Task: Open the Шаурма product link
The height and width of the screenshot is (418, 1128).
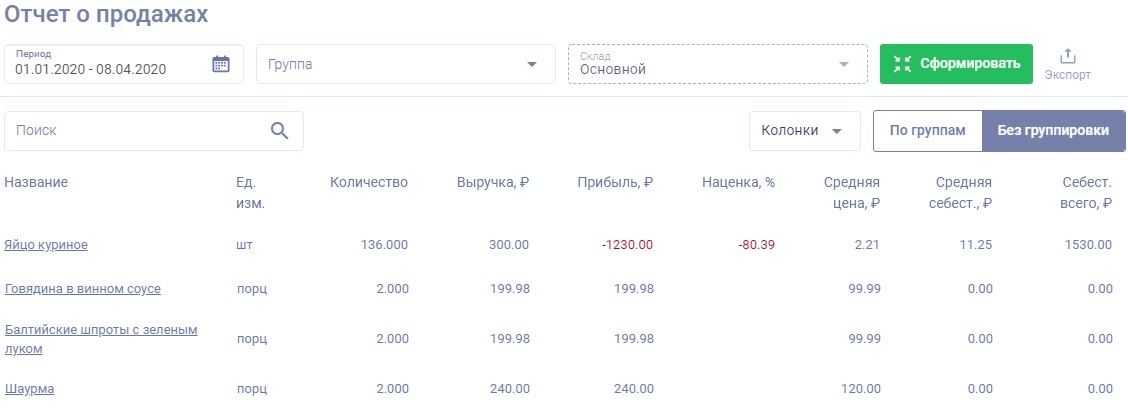Action: point(29,389)
